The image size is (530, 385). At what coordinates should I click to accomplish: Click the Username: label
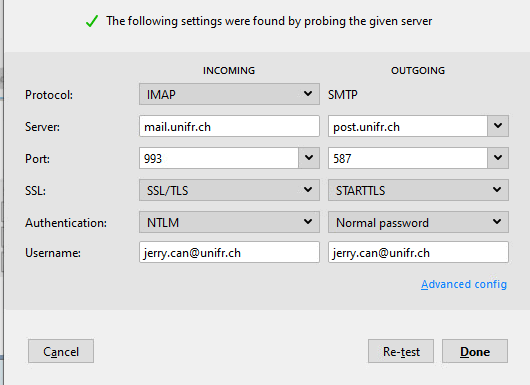pyautogui.click(x=53, y=253)
